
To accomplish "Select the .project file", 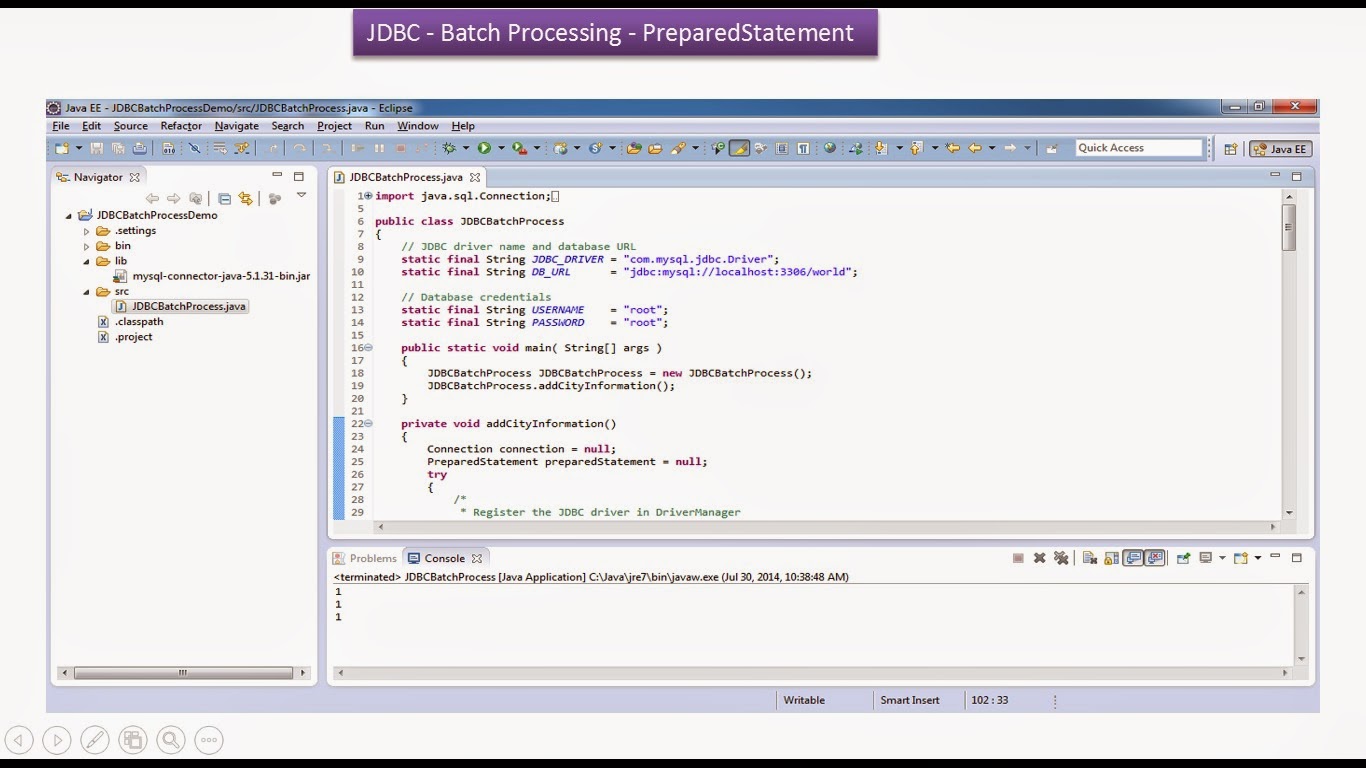I will pos(126,337).
